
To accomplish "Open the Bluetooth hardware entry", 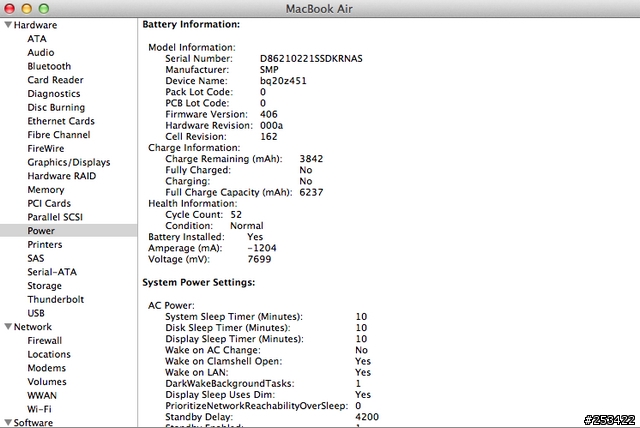I will tap(49, 66).
